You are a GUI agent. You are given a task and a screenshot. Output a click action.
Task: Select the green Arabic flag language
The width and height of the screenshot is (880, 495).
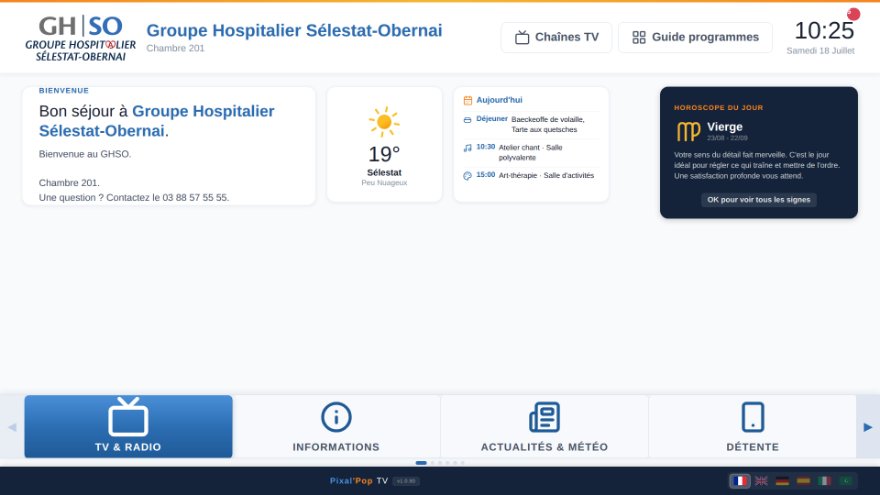[x=846, y=481]
